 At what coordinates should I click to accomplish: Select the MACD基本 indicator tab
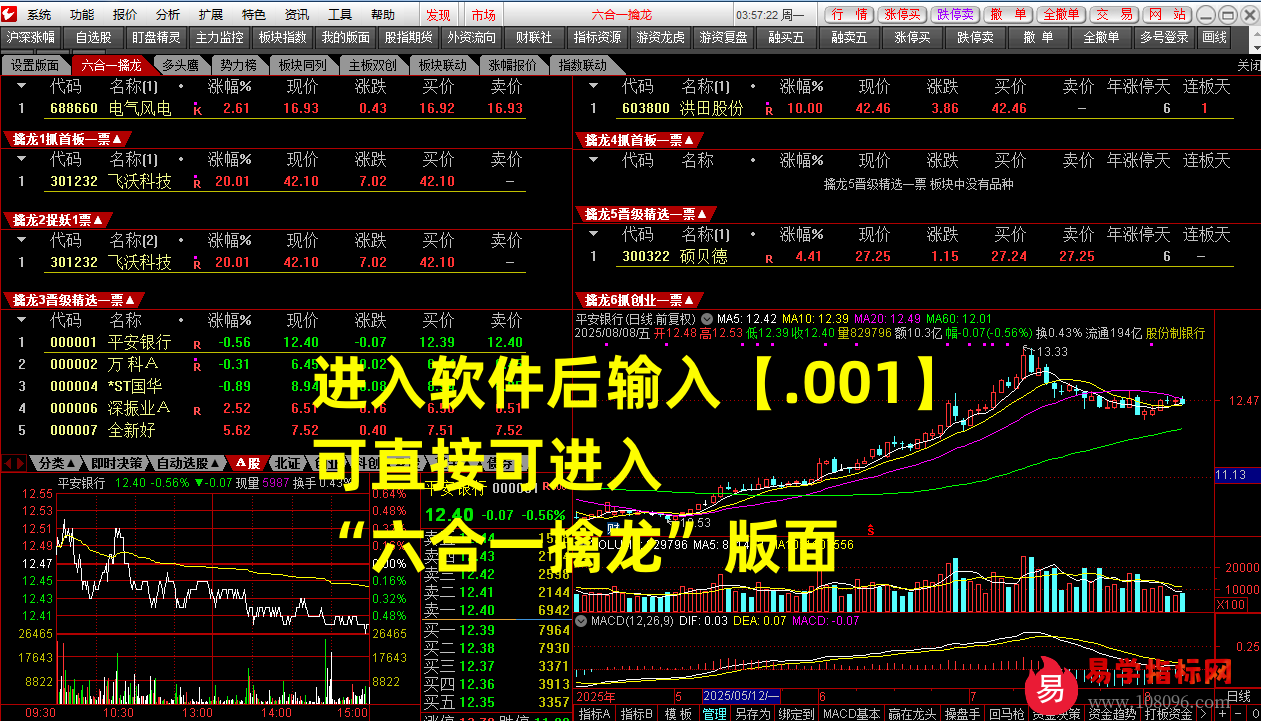(852, 714)
